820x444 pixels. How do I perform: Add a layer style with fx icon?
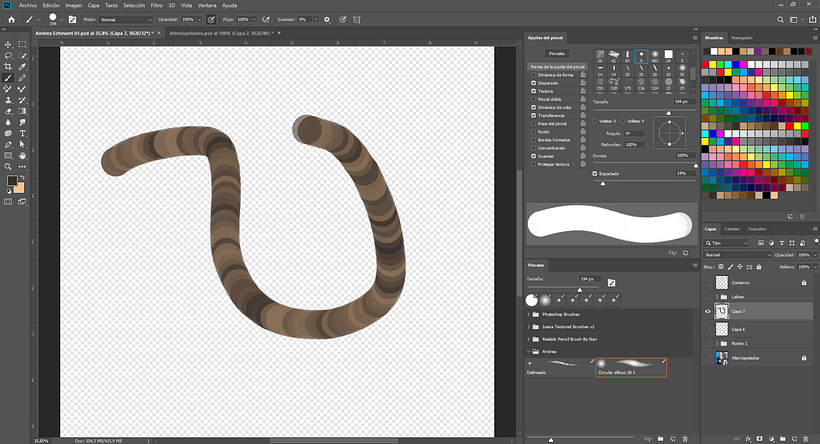tap(748, 439)
